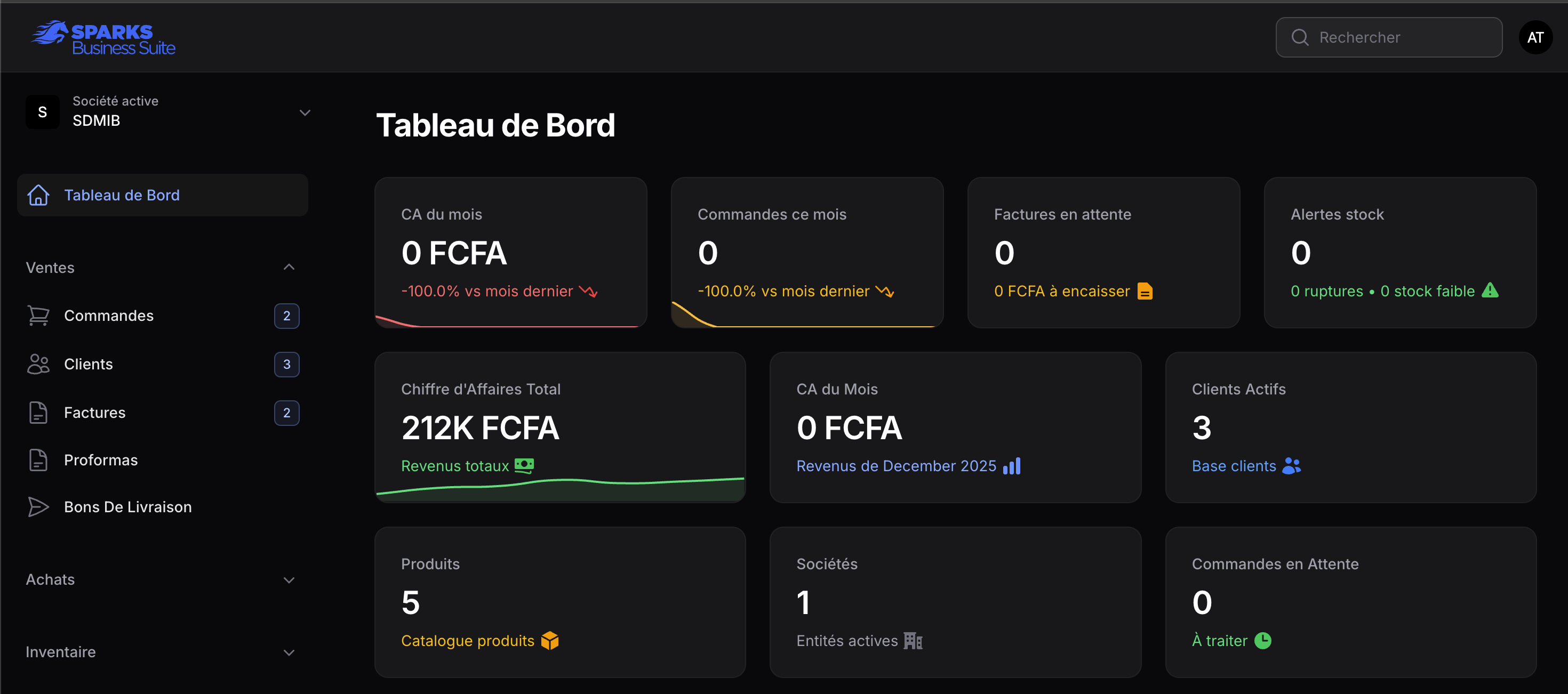Expand the Achats section
The width and height of the screenshot is (1568, 694).
pos(289,579)
